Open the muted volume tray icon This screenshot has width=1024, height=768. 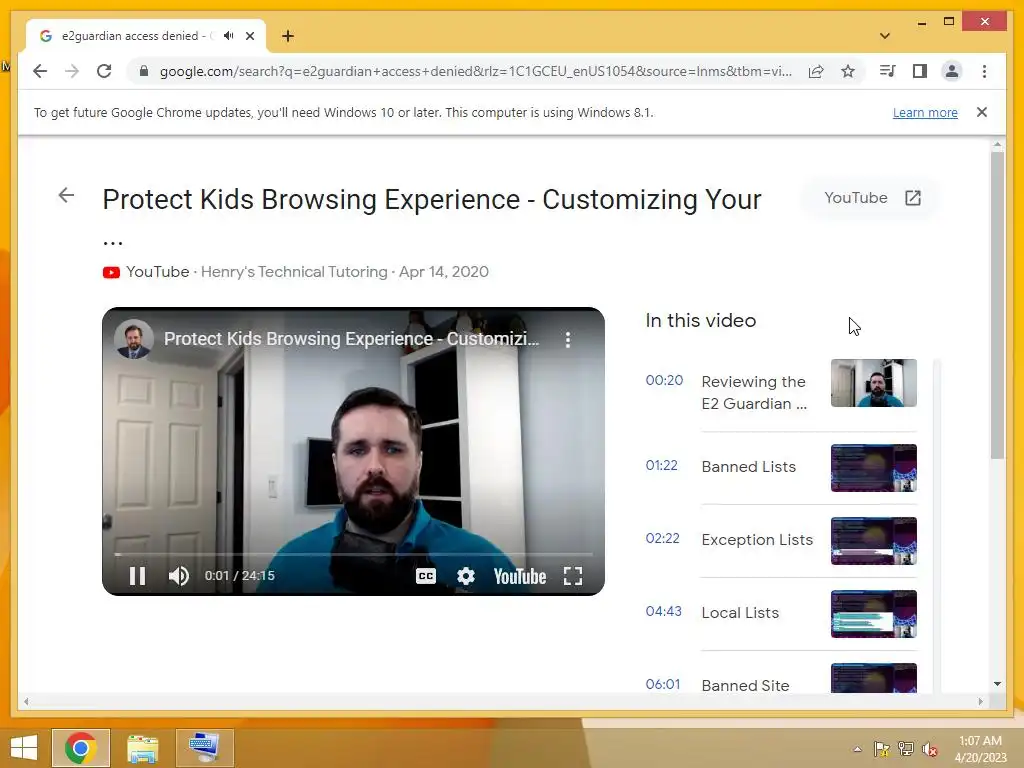930,749
